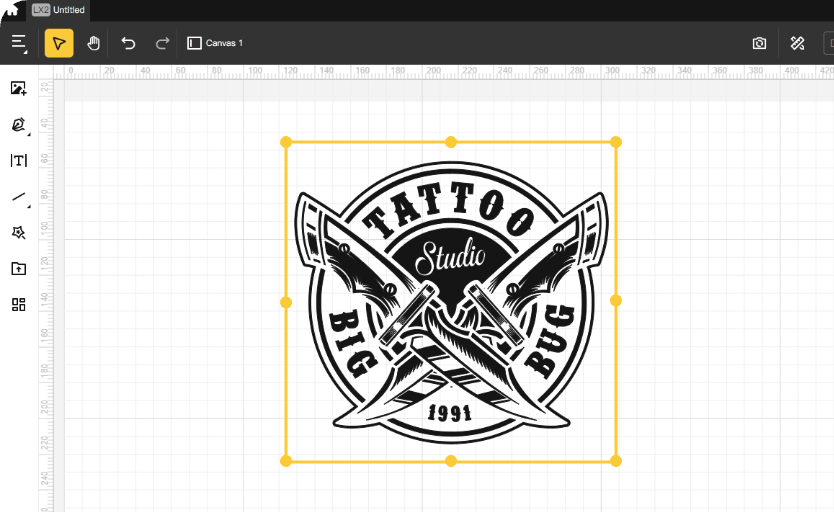Toggle the canvas panel icon
This screenshot has height=512, width=834.
pyautogui.click(x=194, y=43)
